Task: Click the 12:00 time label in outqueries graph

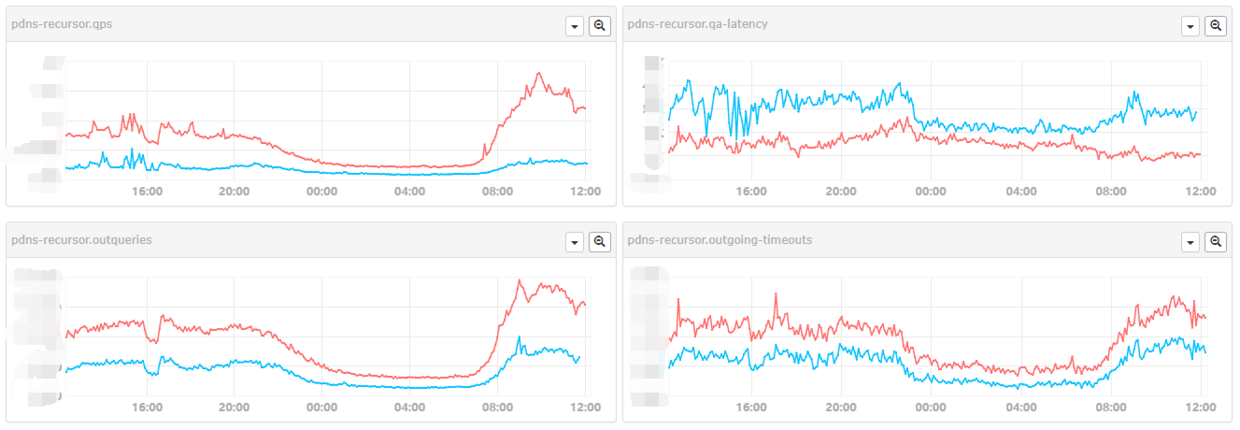Action: (585, 407)
